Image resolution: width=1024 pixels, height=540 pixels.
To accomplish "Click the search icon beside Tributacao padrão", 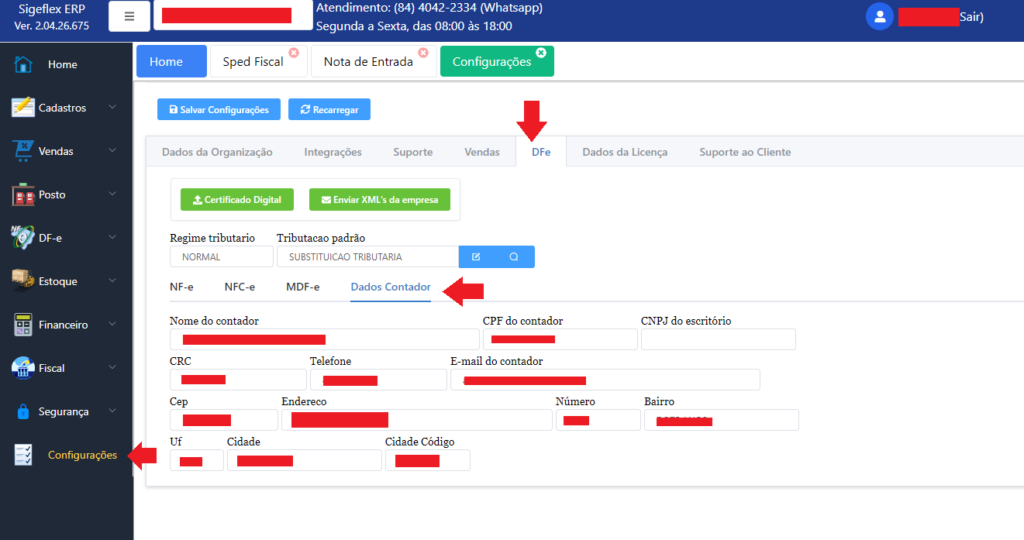I will coord(515,257).
